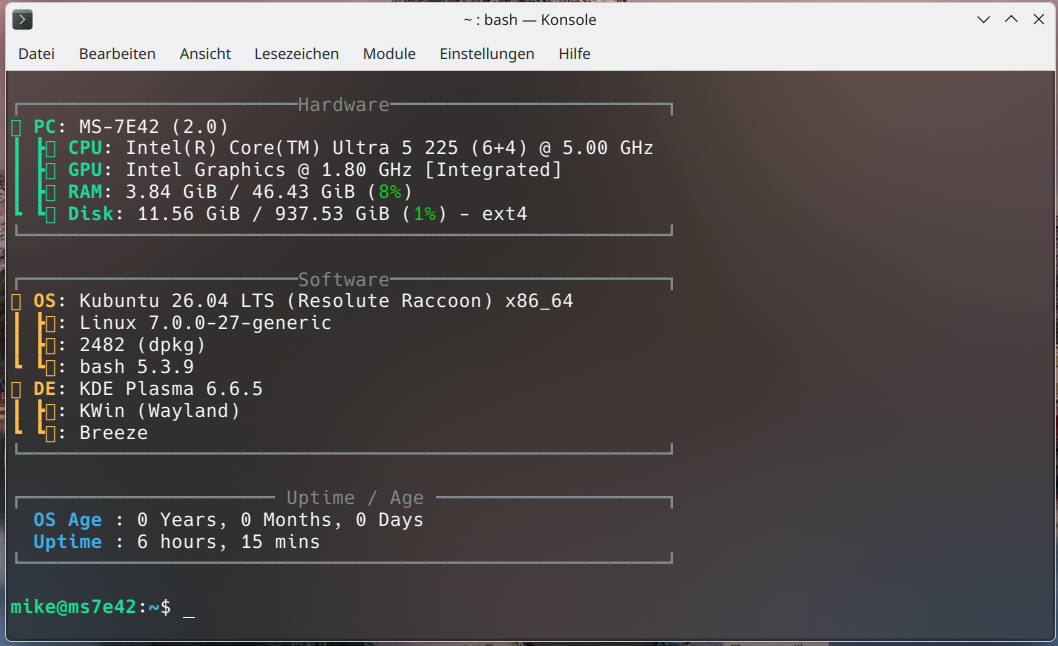Screen dimensions: 1058x646
Task: Open the Datei menu
Action: (36, 54)
